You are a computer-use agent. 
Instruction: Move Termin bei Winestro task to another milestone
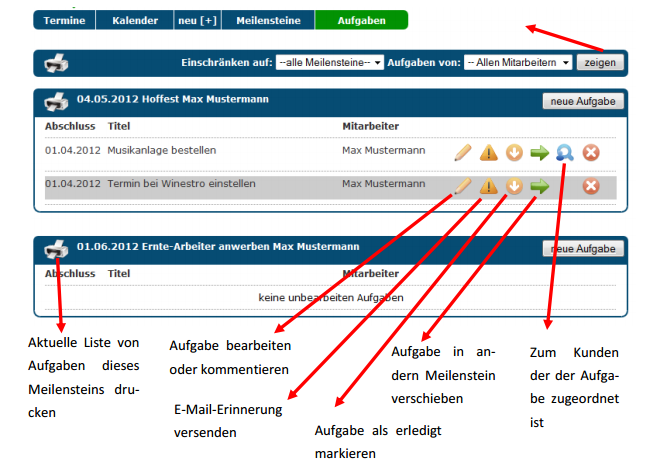pos(540,186)
